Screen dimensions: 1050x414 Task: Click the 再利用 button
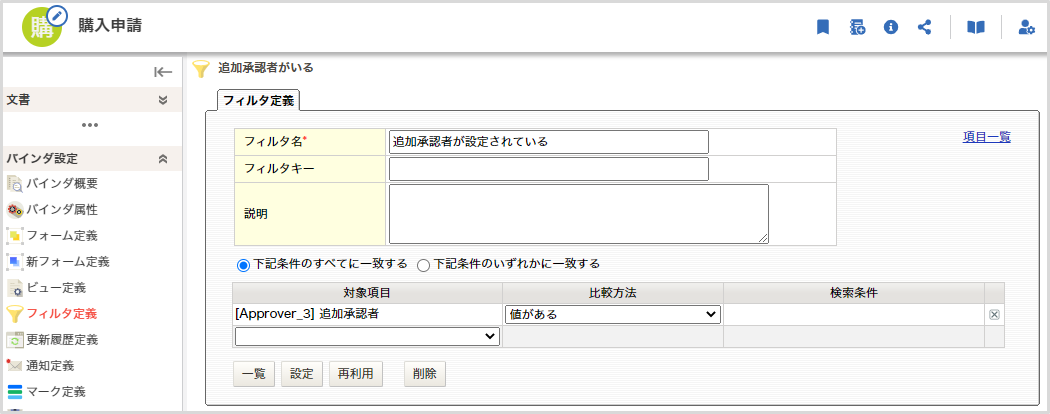click(356, 374)
